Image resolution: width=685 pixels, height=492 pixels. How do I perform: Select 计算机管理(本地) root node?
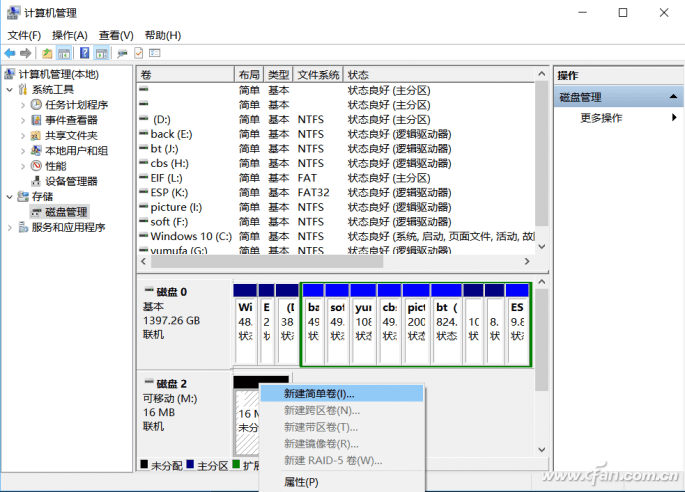point(59,74)
